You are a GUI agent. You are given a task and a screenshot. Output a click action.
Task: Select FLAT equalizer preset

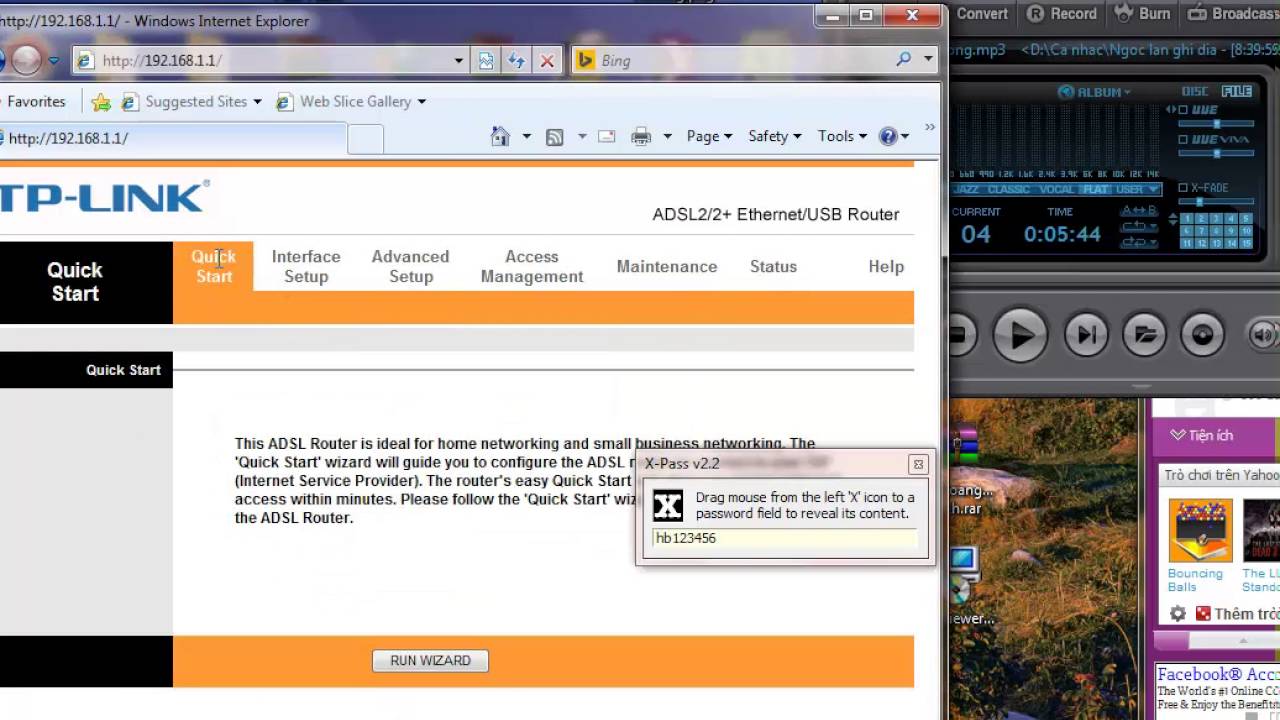1095,189
